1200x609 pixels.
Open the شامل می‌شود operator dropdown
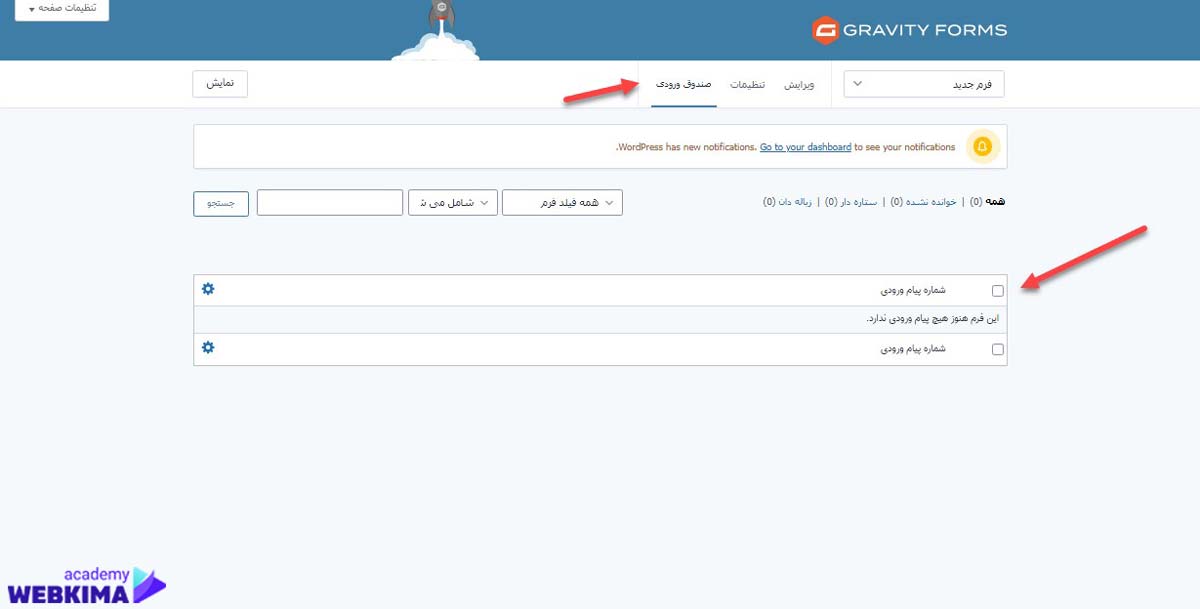click(453, 202)
